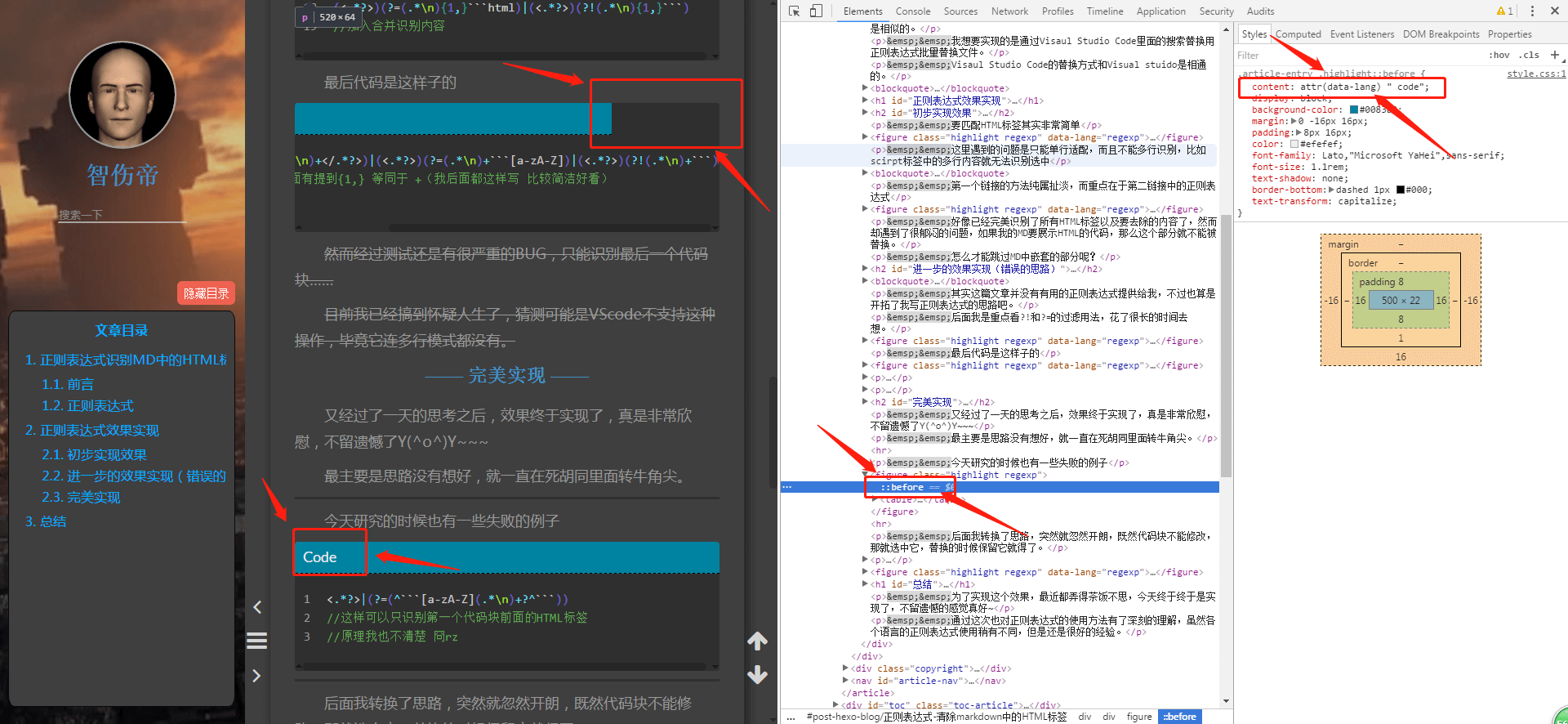
Task: Expand div class=copyright node
Action: pyautogui.click(x=846, y=668)
